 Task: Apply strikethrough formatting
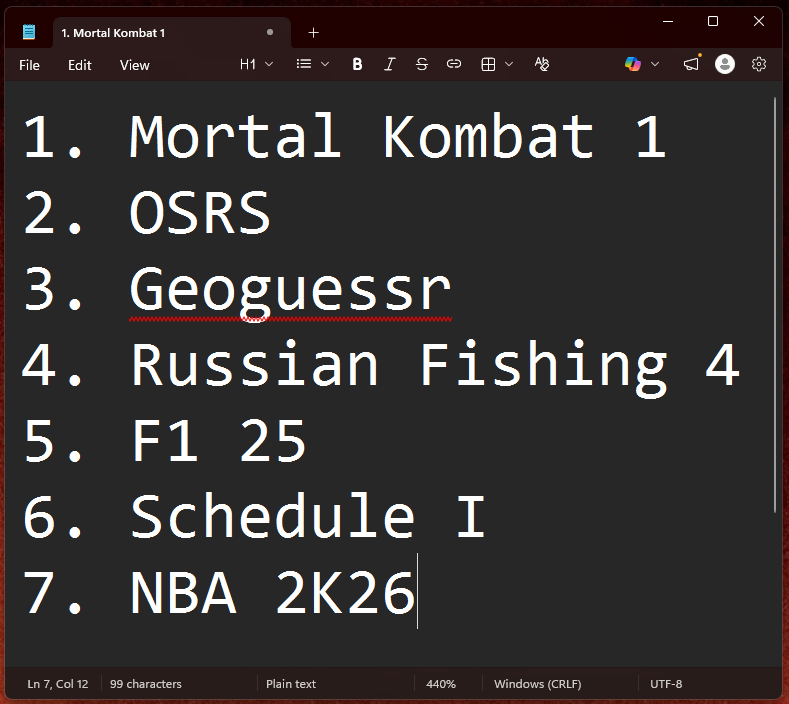point(422,64)
